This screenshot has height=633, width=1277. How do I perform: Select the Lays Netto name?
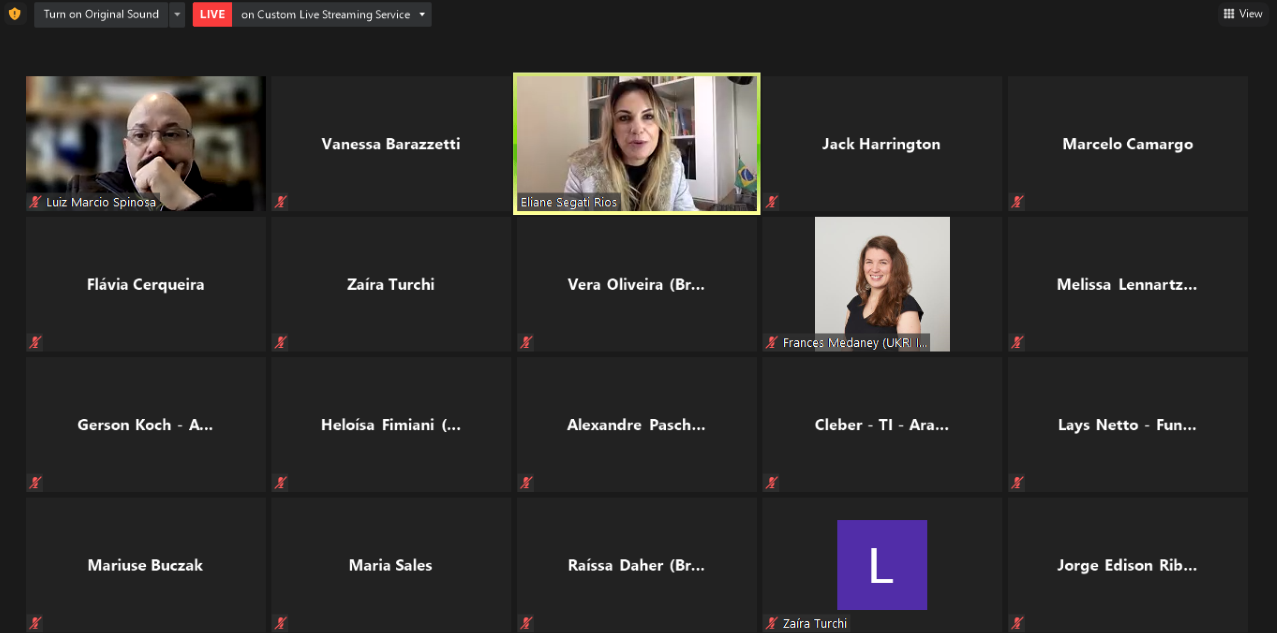click(x=1127, y=425)
